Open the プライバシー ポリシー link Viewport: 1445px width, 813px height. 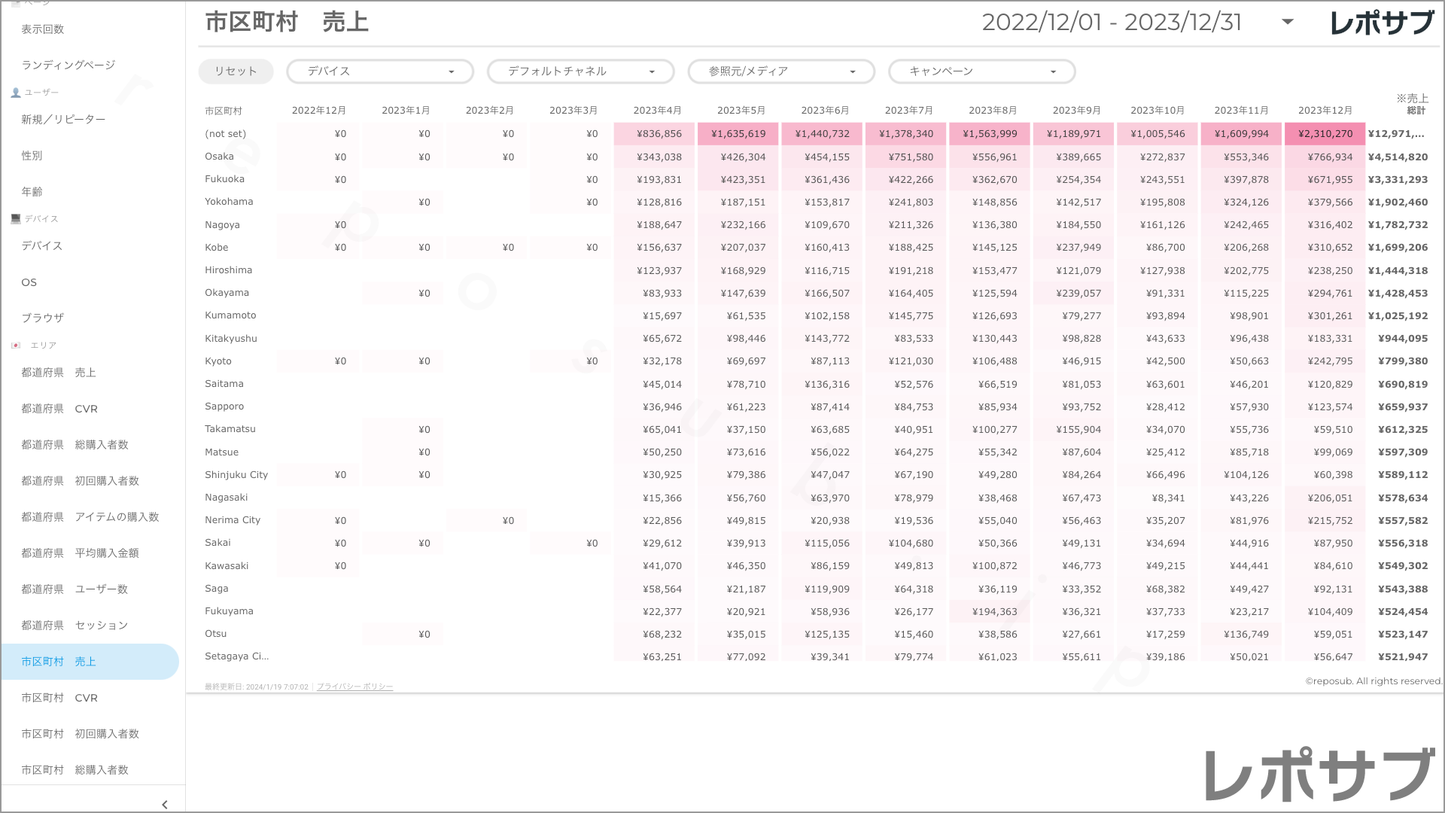pyautogui.click(x=355, y=687)
